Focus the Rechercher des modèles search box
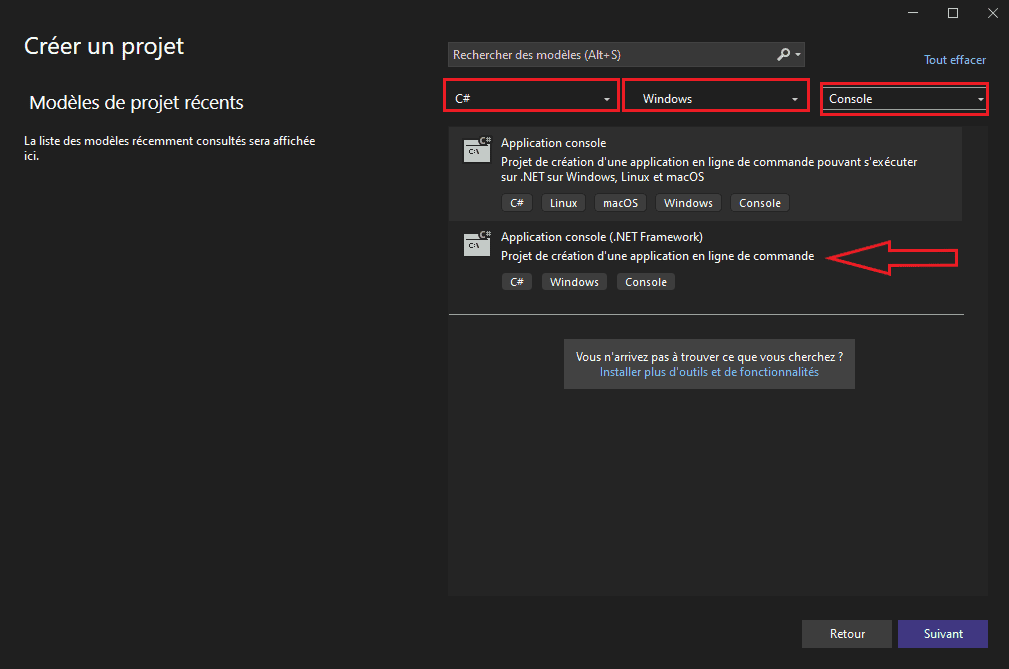 [x=626, y=55]
